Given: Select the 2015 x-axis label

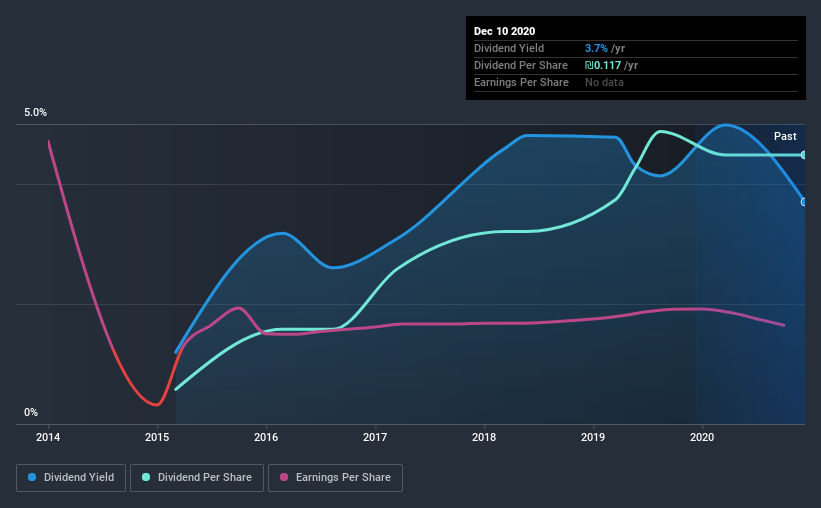Looking at the screenshot, I should point(157,437).
